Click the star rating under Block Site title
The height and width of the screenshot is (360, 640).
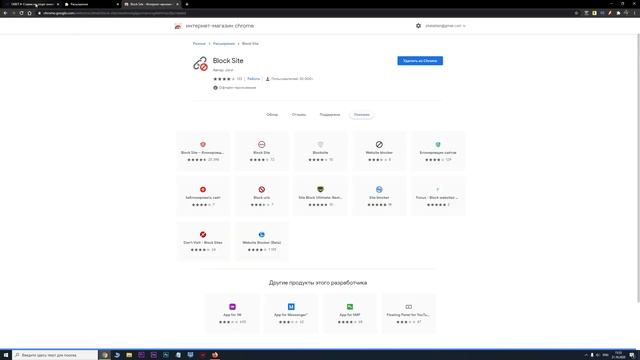click(224, 79)
